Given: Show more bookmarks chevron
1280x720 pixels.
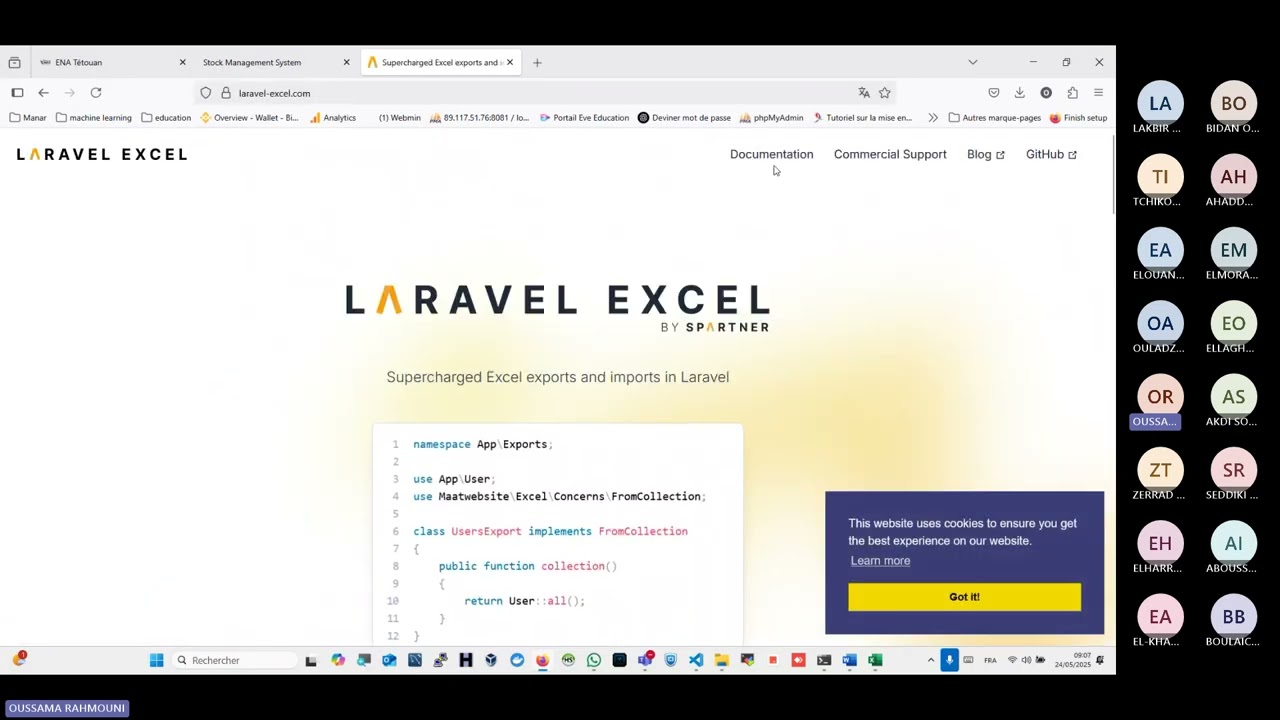Looking at the screenshot, I should pos(933,118).
